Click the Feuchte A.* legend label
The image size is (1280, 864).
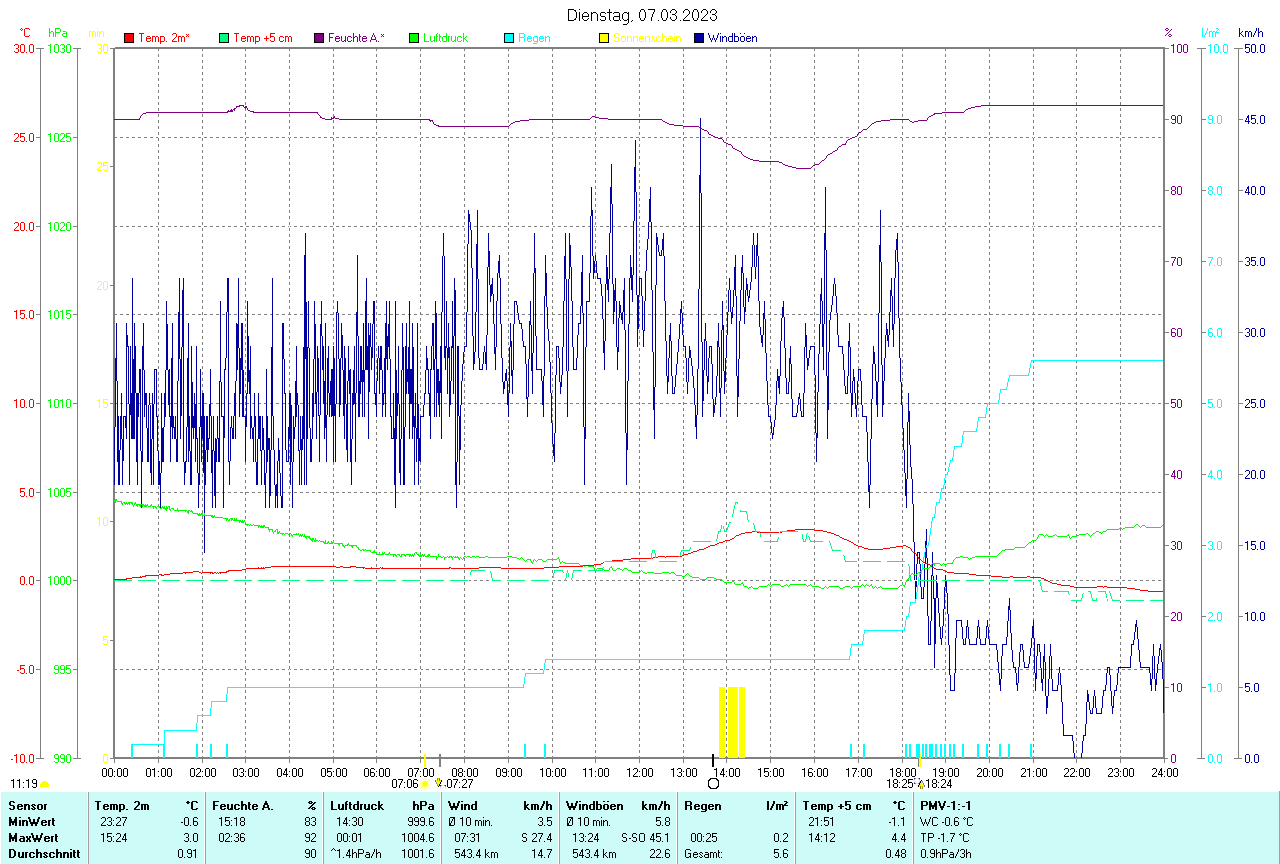coord(357,38)
